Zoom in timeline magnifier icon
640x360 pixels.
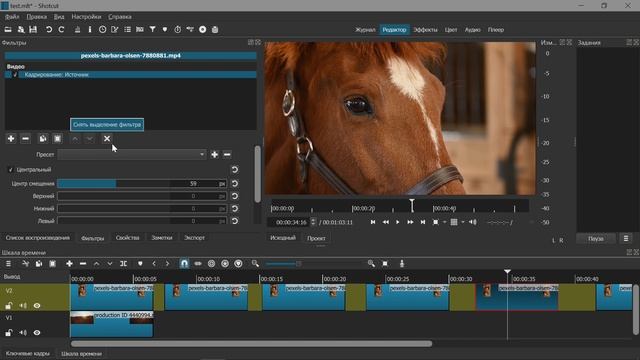371,264
